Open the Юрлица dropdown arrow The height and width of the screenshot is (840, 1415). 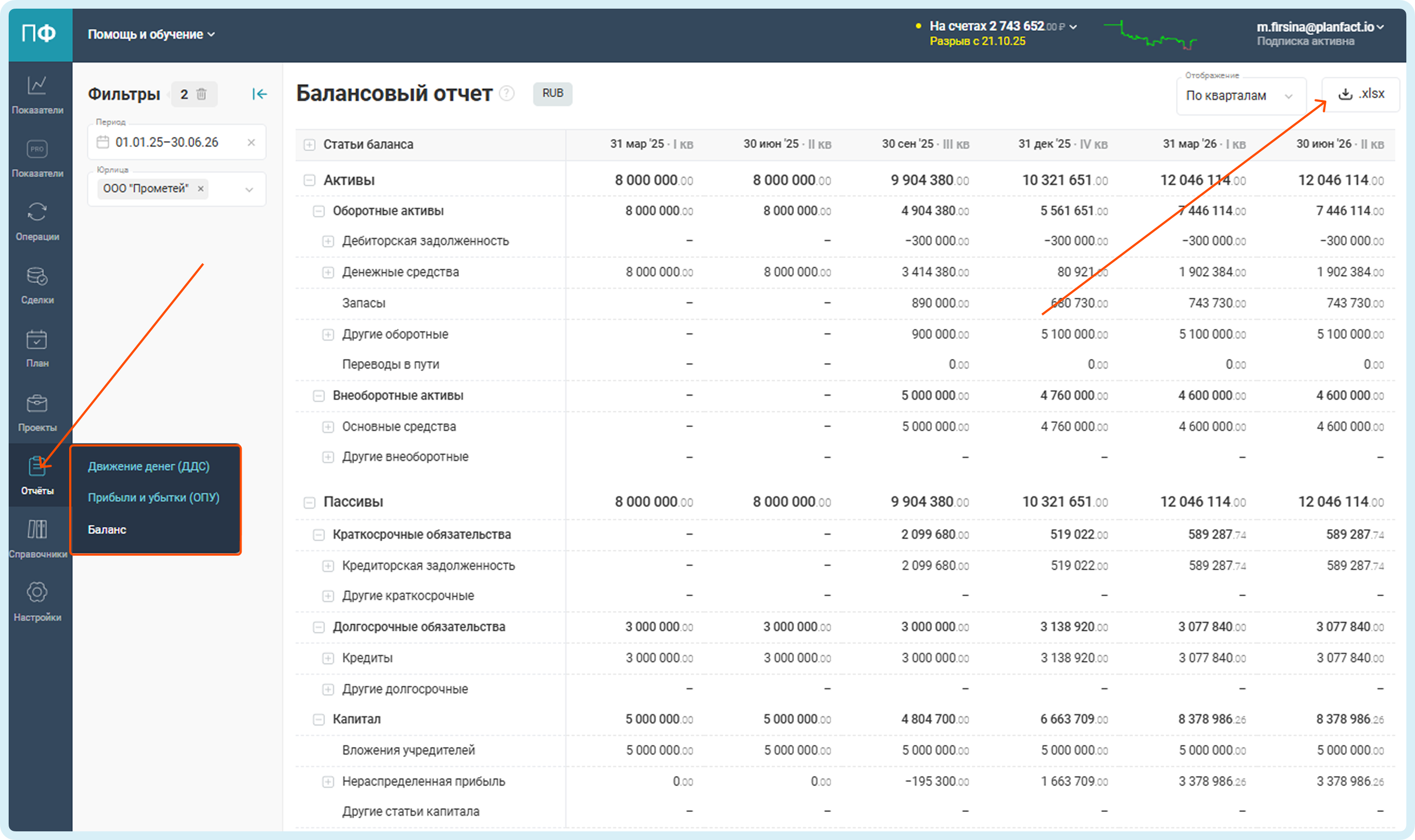(x=249, y=190)
